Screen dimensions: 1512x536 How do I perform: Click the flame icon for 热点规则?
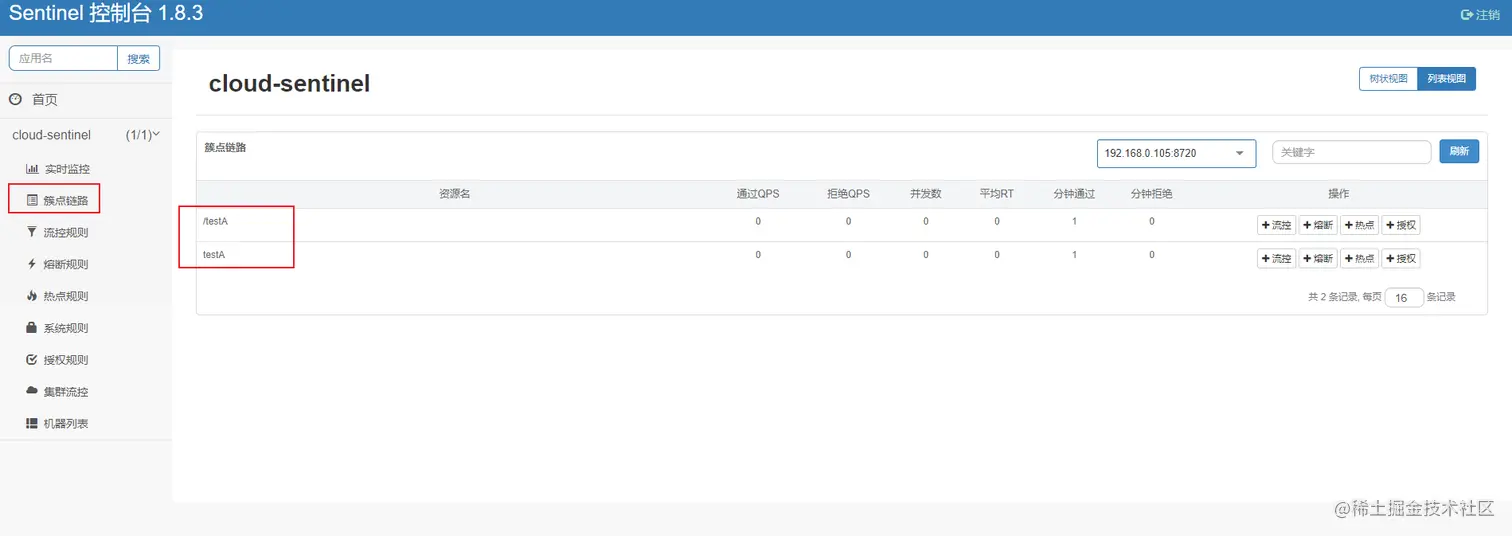coord(32,296)
